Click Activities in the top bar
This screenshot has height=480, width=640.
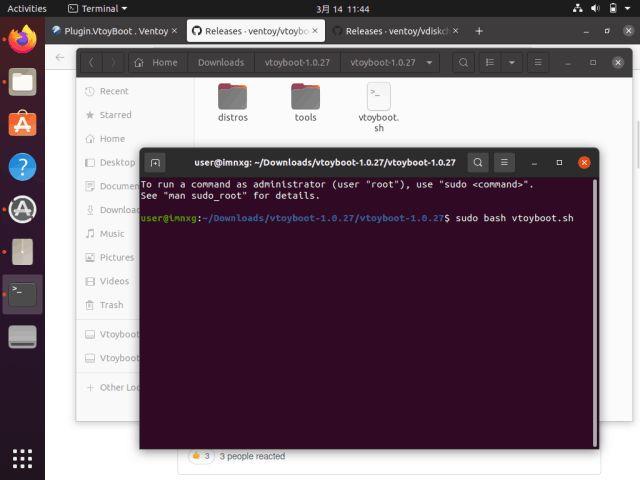[x=27, y=9]
